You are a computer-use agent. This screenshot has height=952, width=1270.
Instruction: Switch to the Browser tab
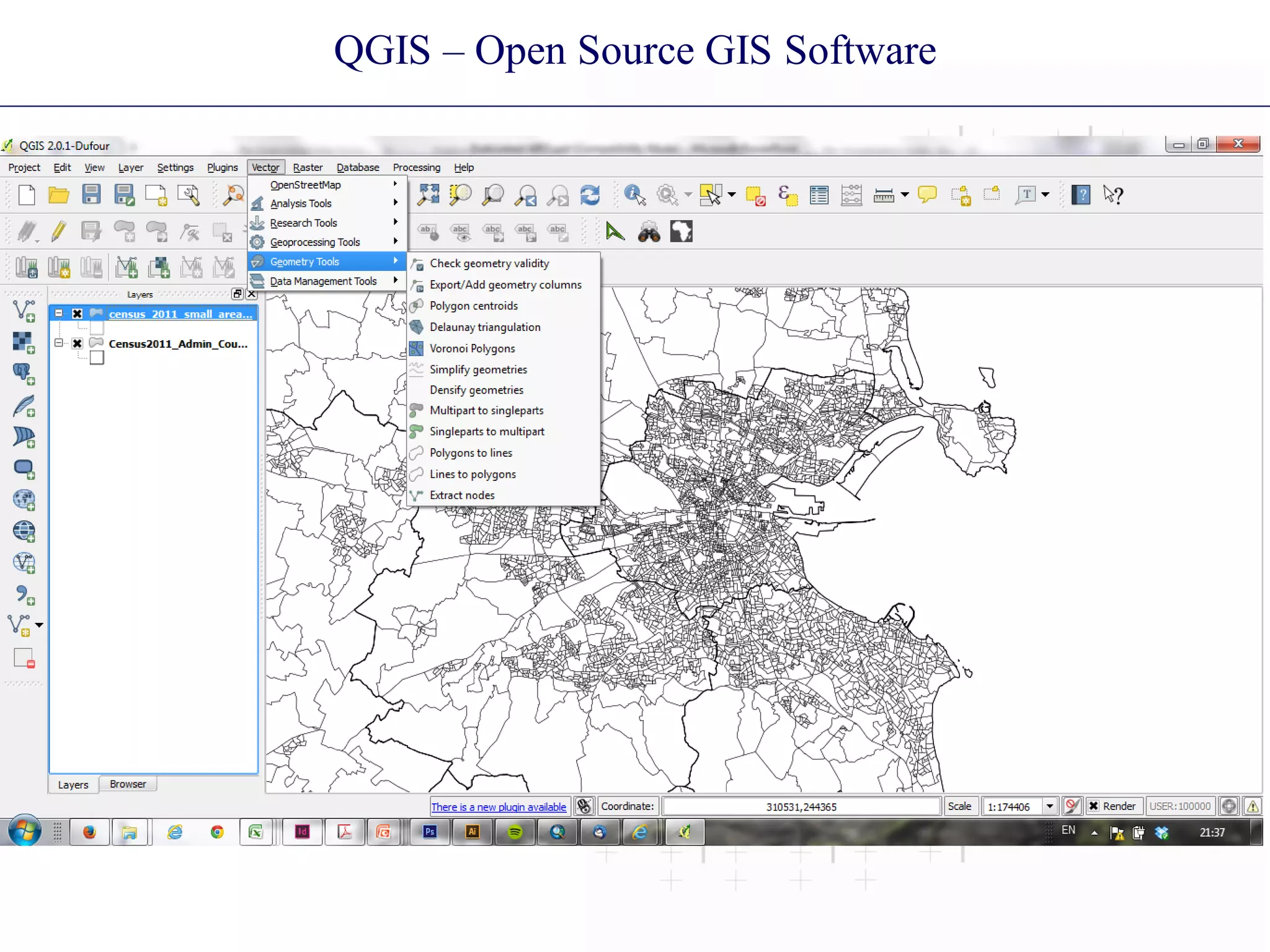point(128,784)
